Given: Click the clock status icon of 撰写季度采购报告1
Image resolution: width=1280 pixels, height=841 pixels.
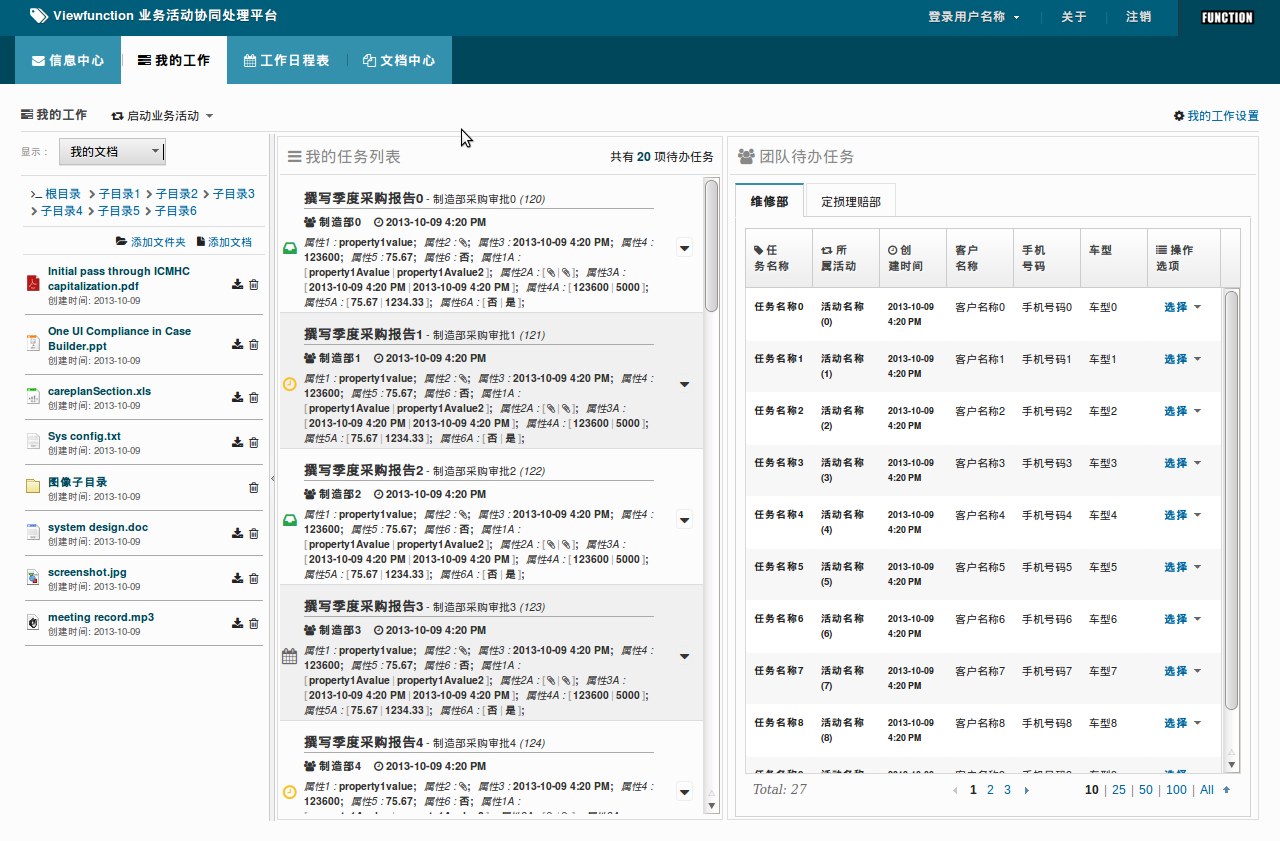Looking at the screenshot, I should coord(289,384).
